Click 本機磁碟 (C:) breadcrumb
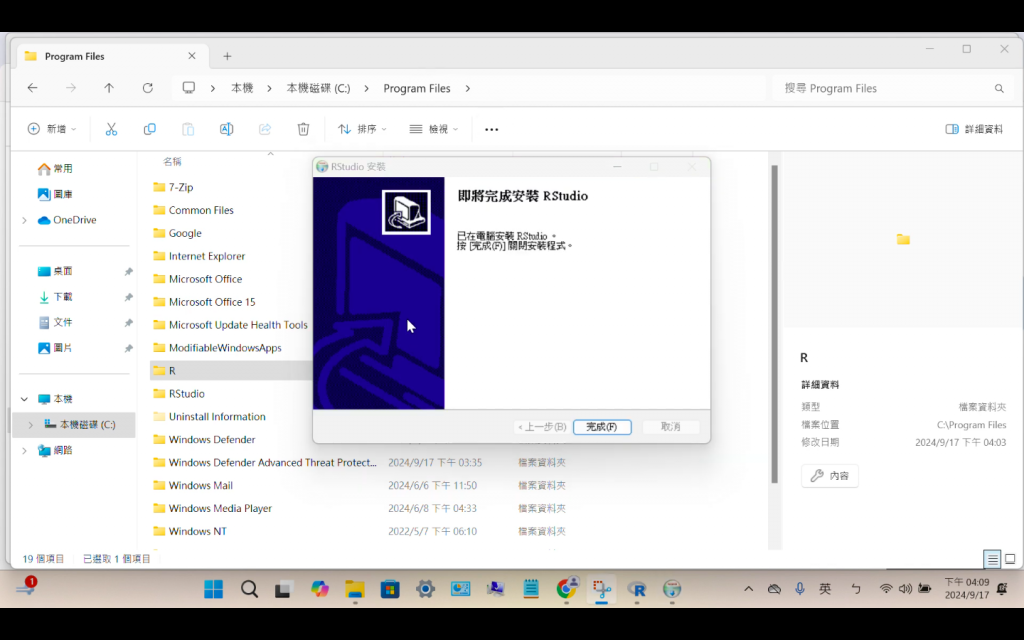The image size is (1024, 640). click(x=318, y=88)
